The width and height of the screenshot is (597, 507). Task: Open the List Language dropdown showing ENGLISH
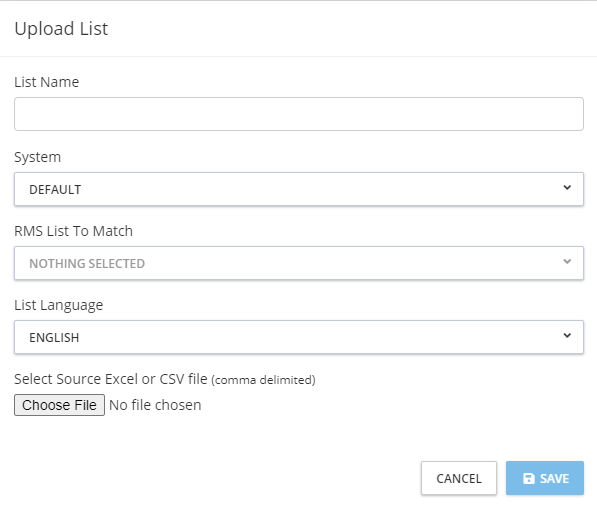point(299,337)
